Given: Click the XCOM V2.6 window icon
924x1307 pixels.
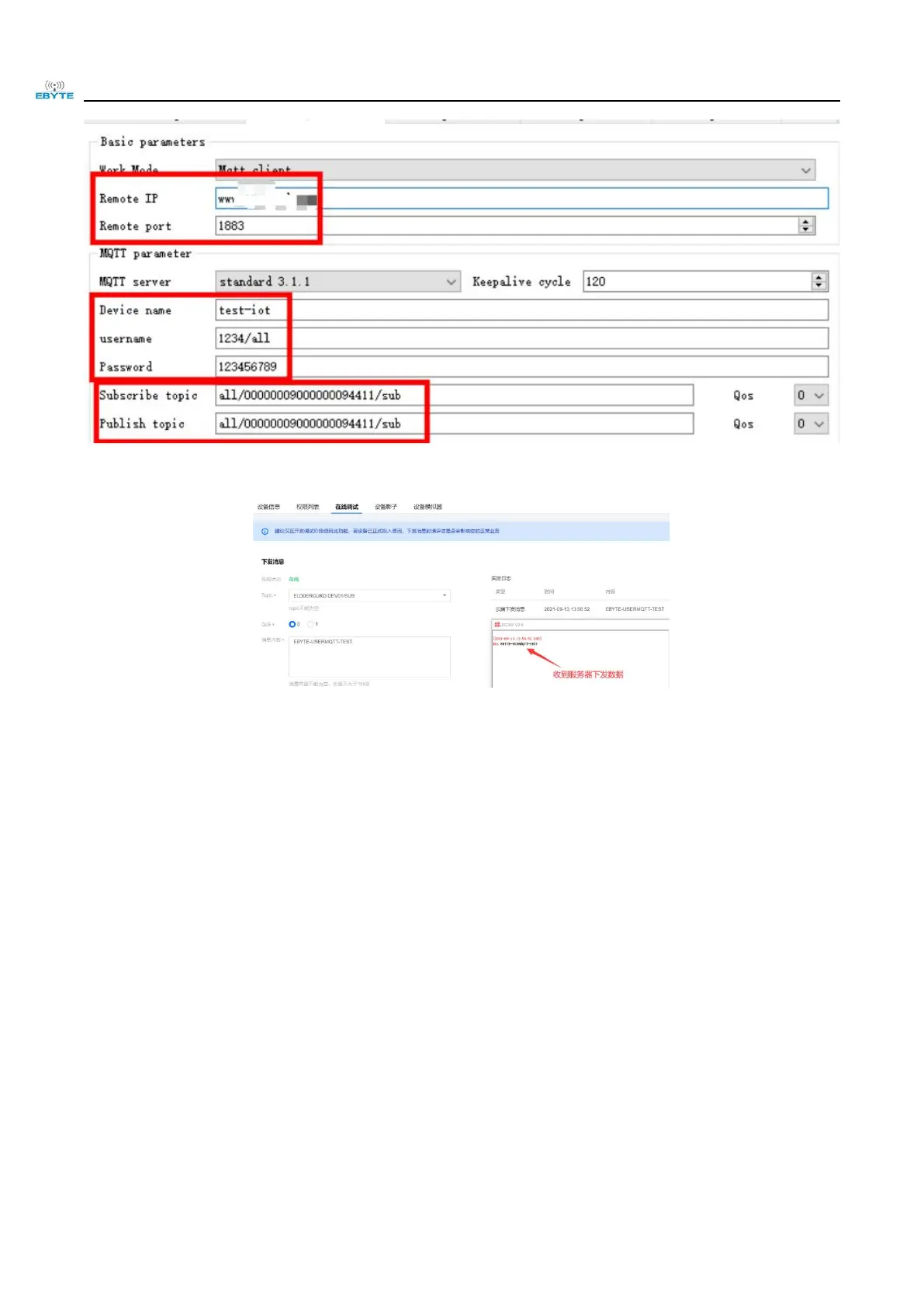Looking at the screenshot, I should (497, 625).
